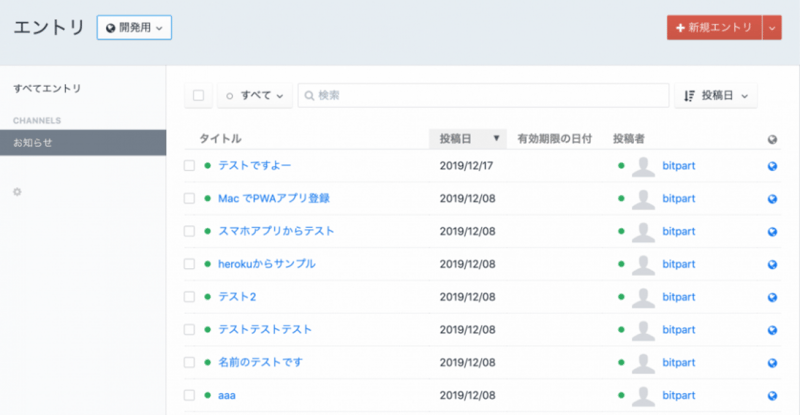
Task: Click author avatar in Mac でPWAアプリ登録 row
Action: click(x=645, y=198)
